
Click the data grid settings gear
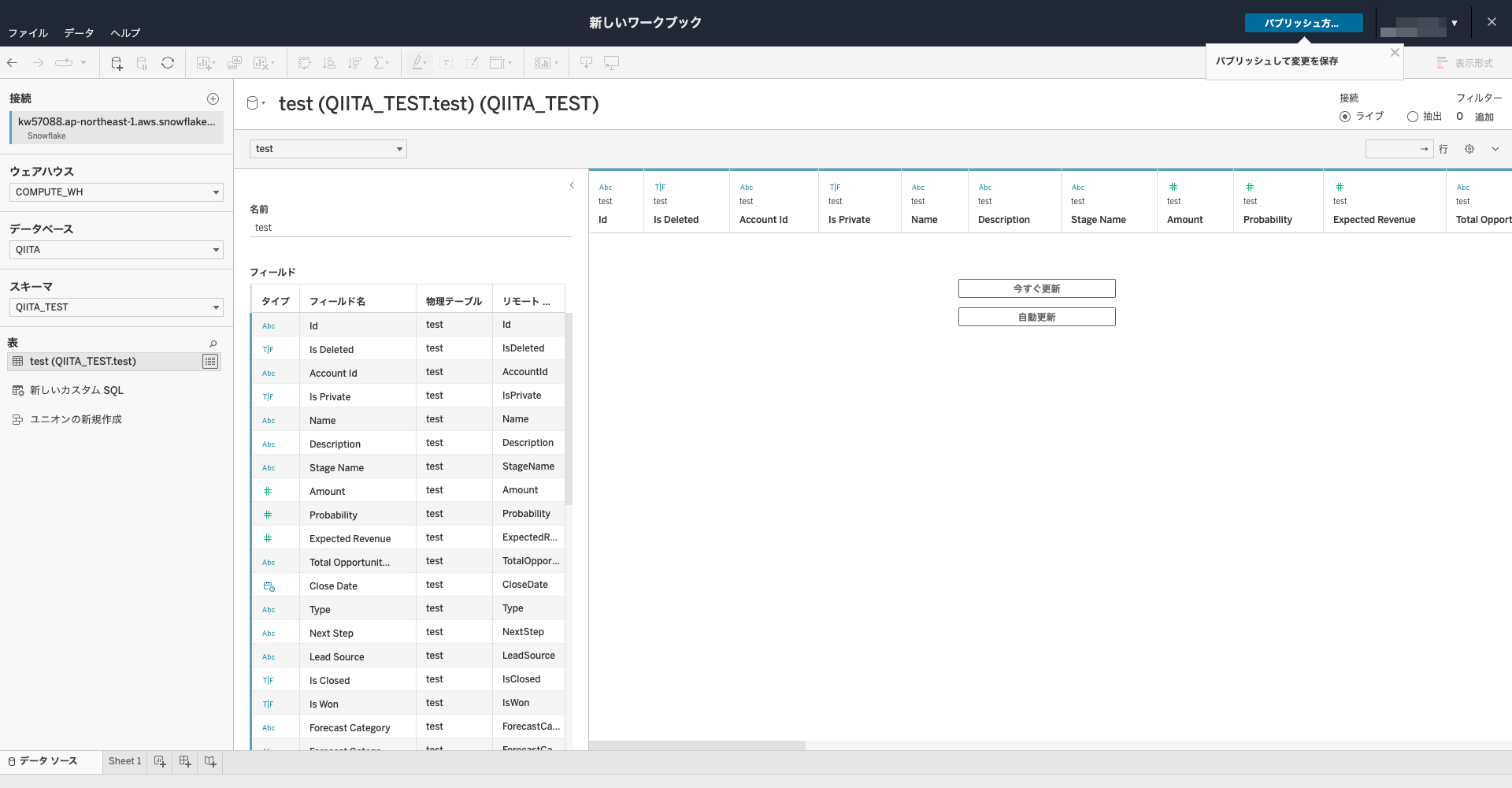(x=1469, y=149)
